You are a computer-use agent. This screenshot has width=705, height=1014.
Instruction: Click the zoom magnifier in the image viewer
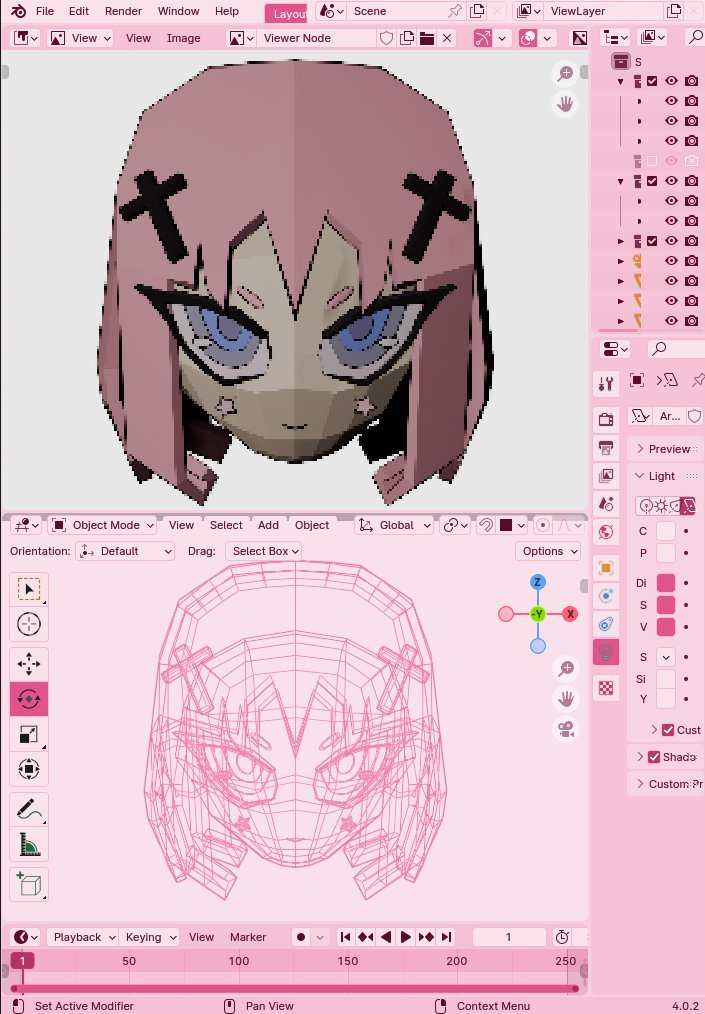point(565,74)
